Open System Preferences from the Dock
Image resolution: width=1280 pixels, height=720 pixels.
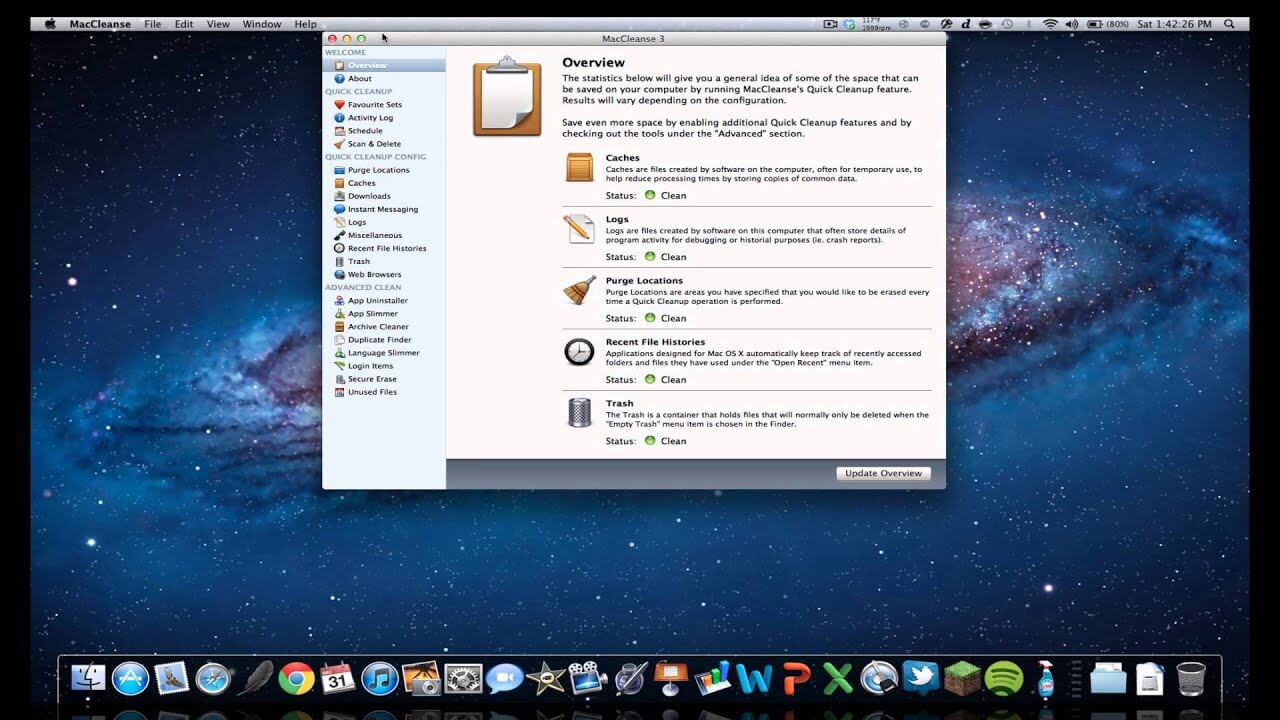tap(464, 679)
